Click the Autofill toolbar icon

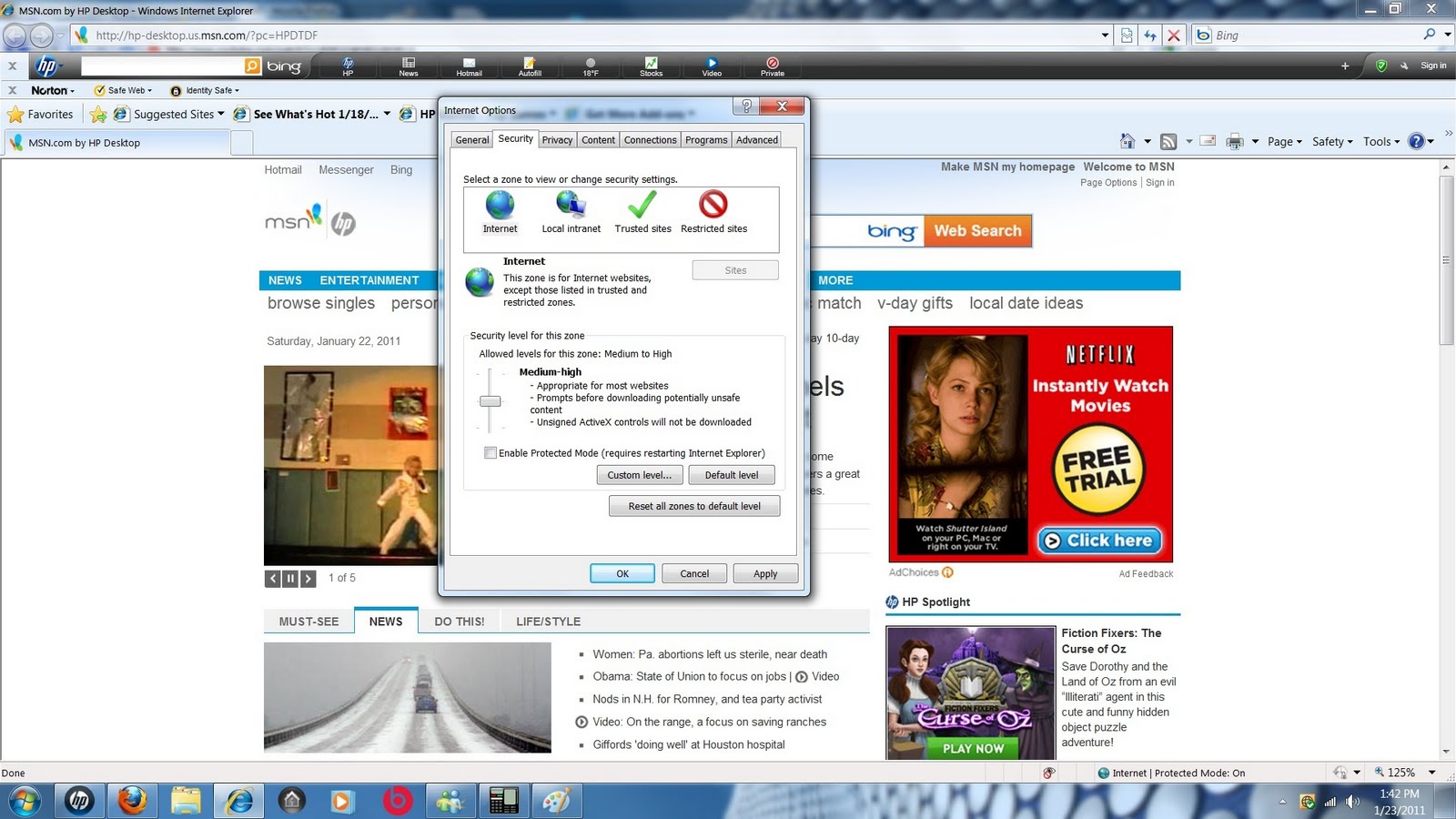tap(530, 66)
